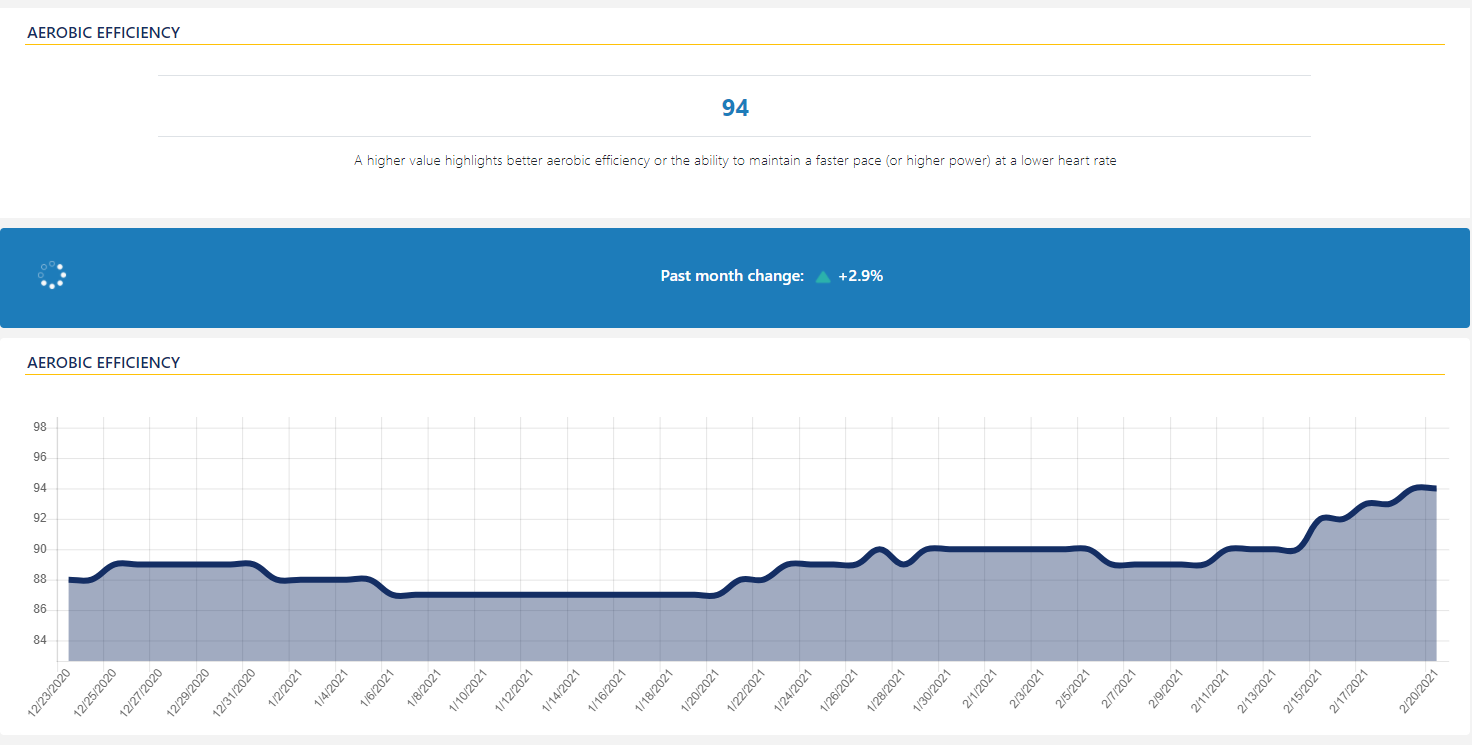Click the 94 label on the chart's y-axis

click(41, 488)
